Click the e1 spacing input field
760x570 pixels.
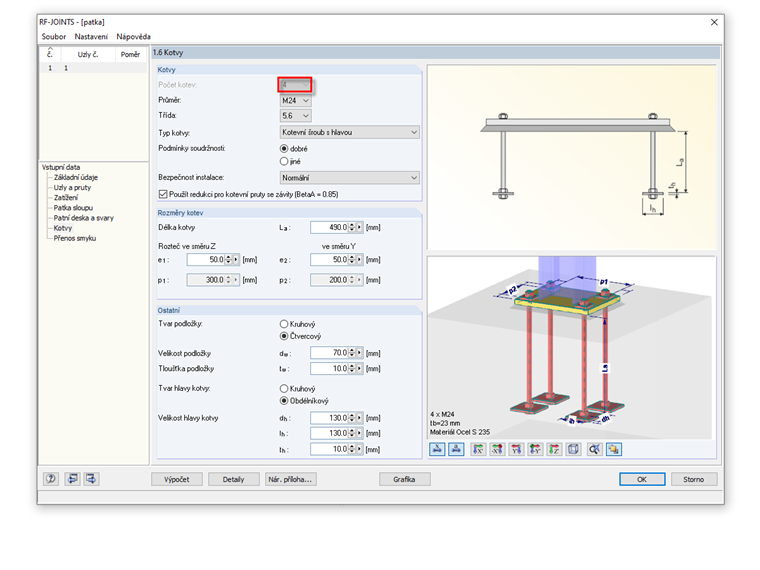206,260
